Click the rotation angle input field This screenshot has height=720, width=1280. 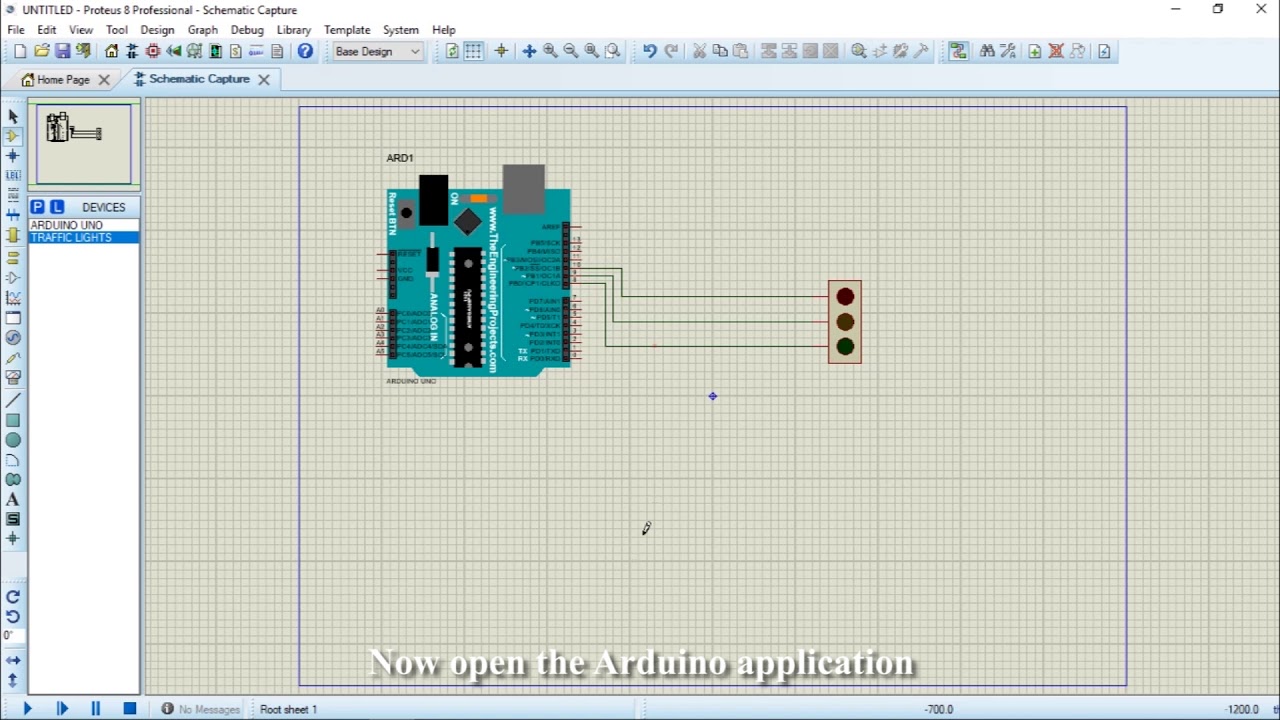click(x=12, y=636)
